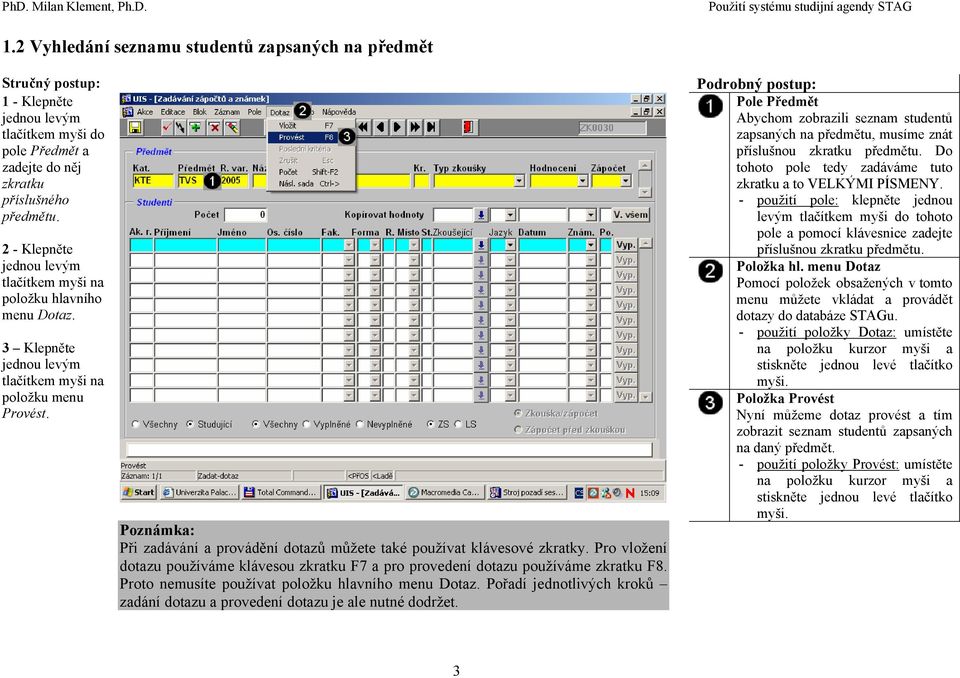Click the red checkmark confirm toolbar icon
Viewport: 960px width, 678px height.
tap(167, 127)
